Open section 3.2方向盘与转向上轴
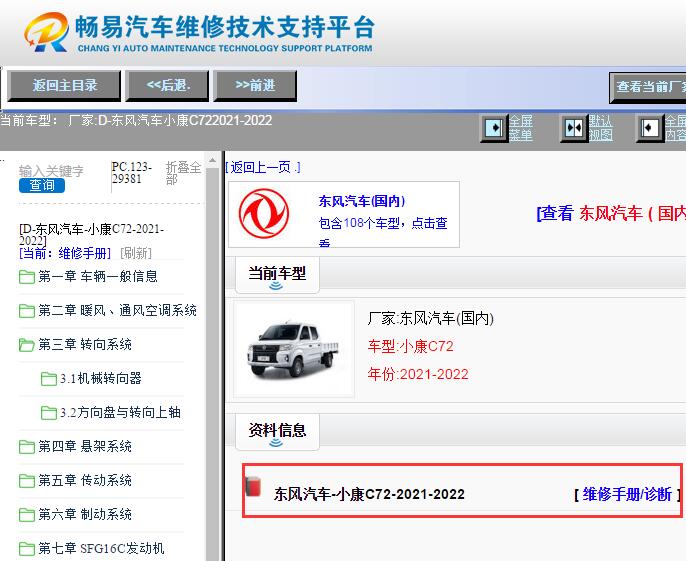686x561 pixels. [x=120, y=412]
